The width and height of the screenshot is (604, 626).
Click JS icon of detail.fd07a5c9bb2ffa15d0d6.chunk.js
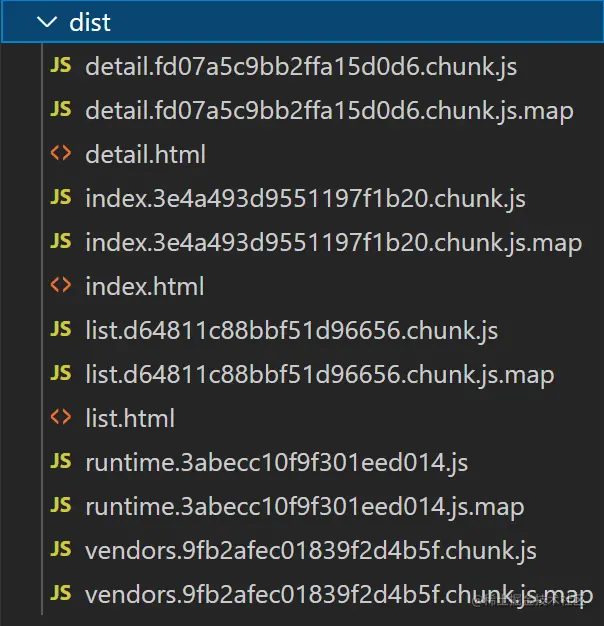click(61, 65)
